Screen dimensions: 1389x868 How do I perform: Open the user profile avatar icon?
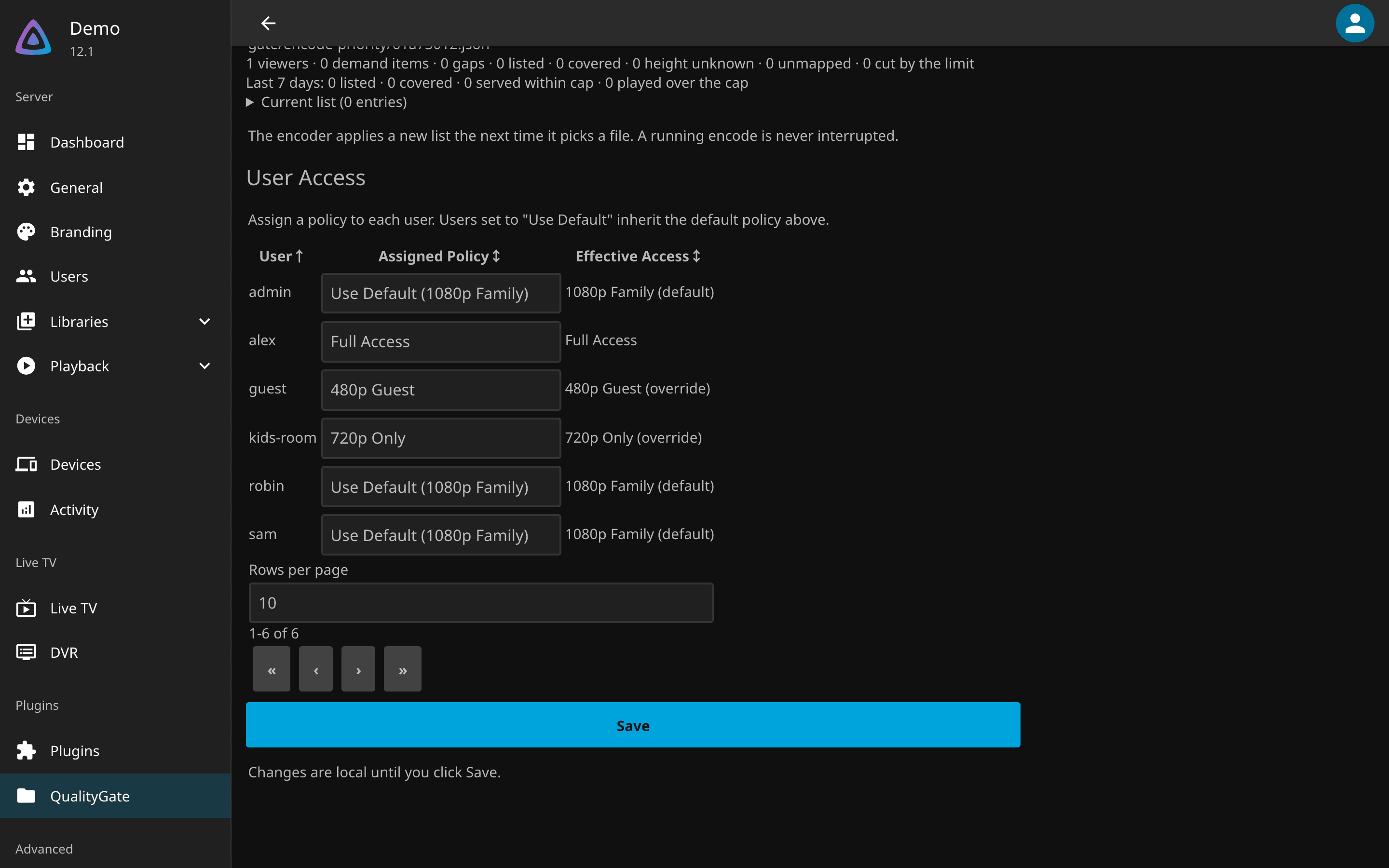(x=1355, y=23)
